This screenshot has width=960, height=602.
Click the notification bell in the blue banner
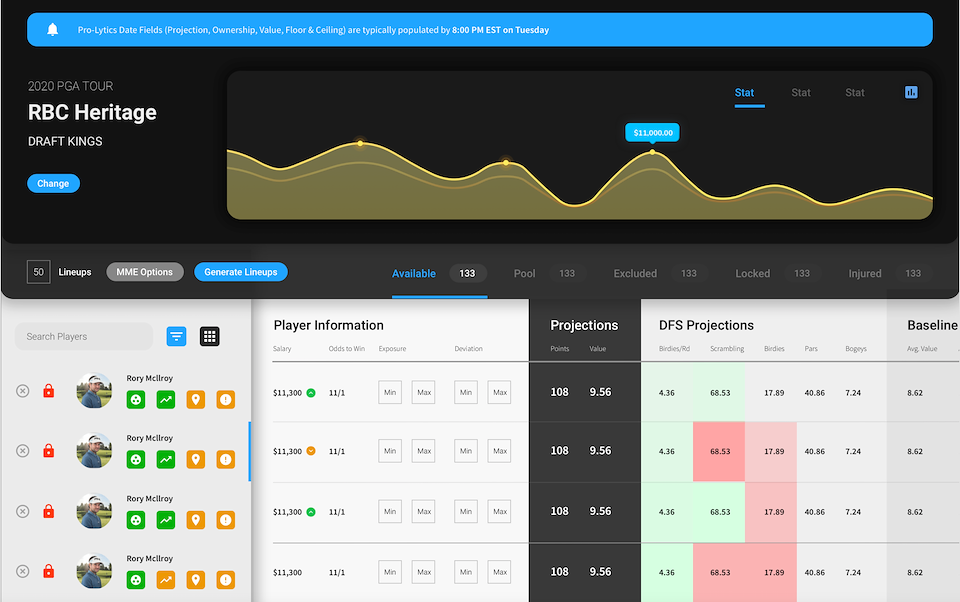(53, 29)
